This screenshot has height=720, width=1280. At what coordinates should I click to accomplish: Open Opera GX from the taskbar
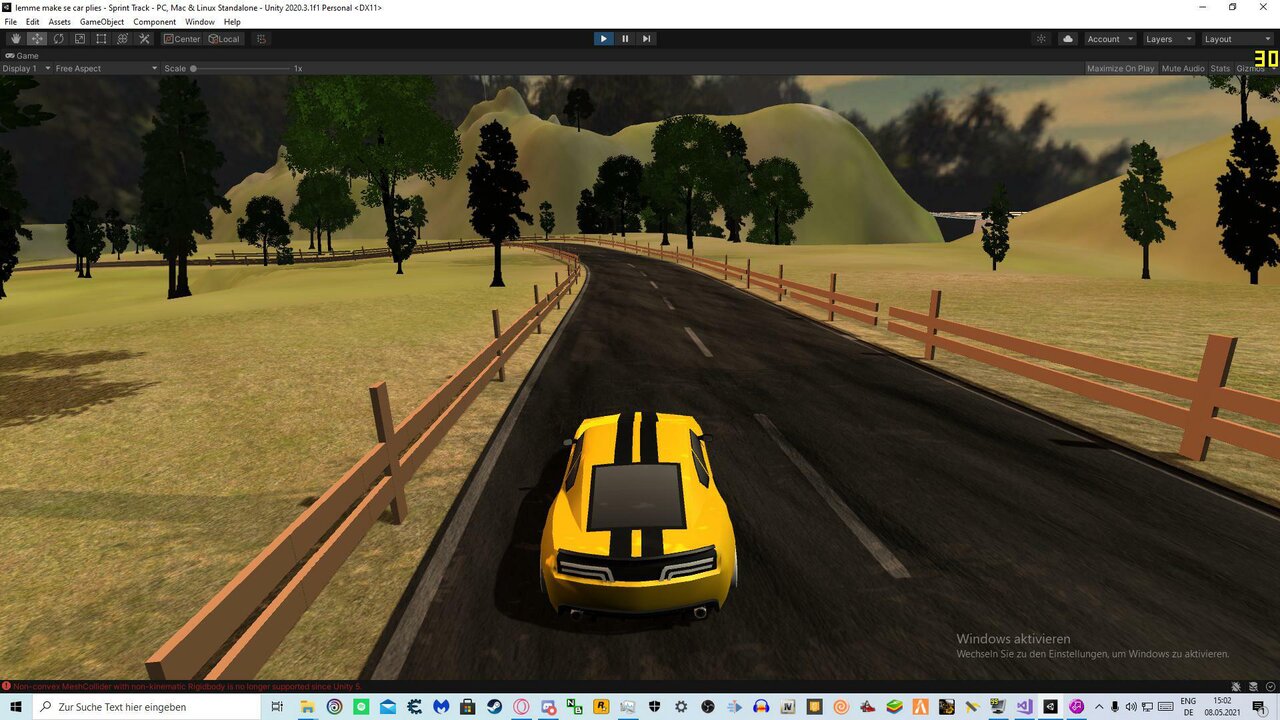pyautogui.click(x=521, y=707)
